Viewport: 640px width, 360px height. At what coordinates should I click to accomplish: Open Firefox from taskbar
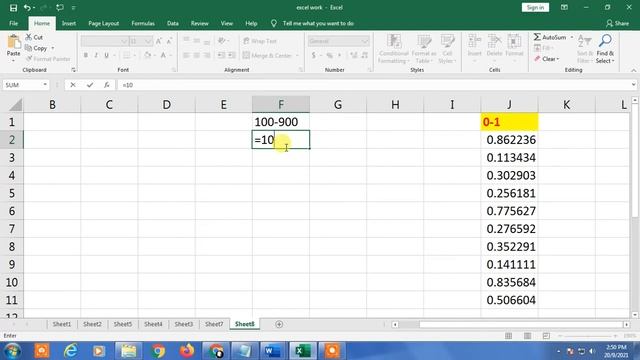pos(187,351)
